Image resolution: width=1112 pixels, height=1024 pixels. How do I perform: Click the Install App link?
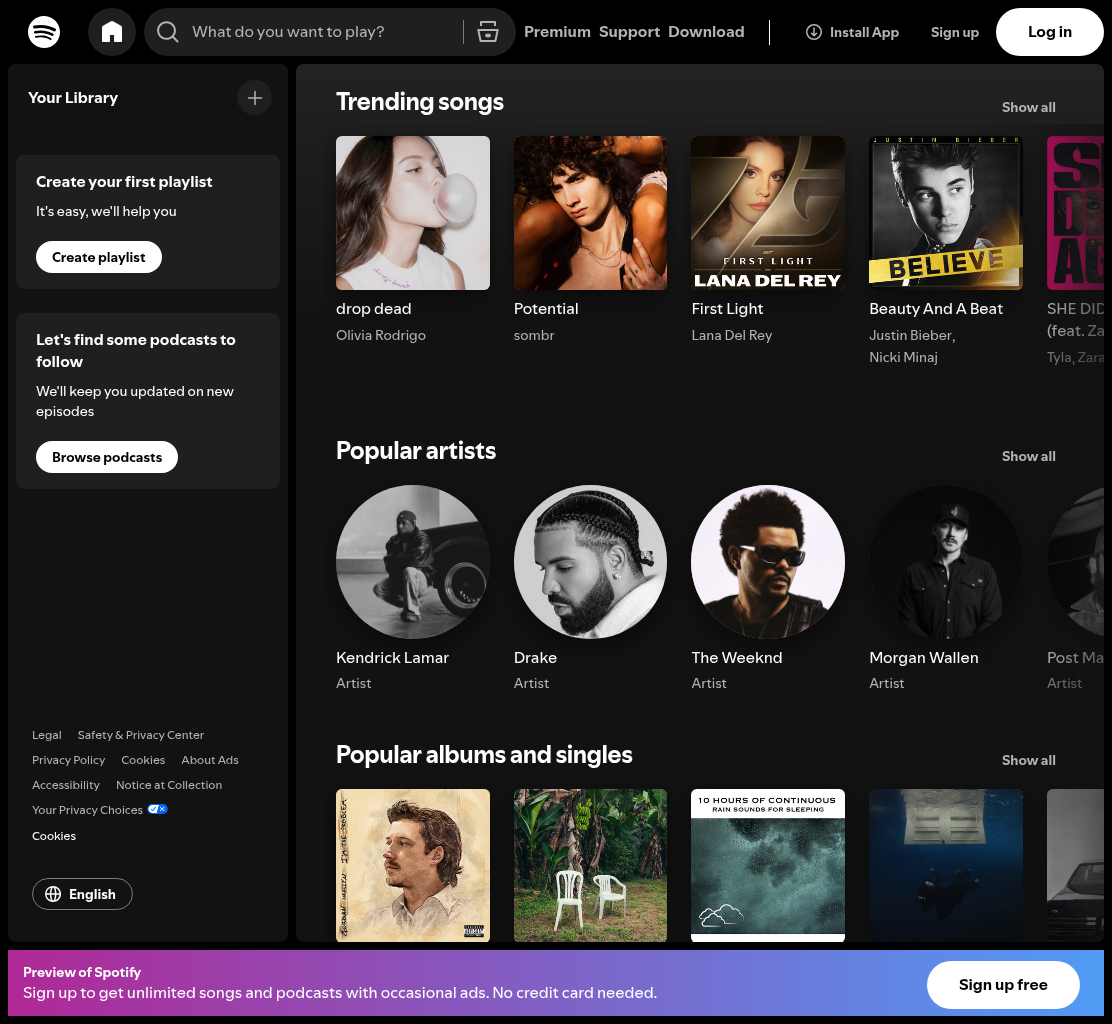coord(852,32)
